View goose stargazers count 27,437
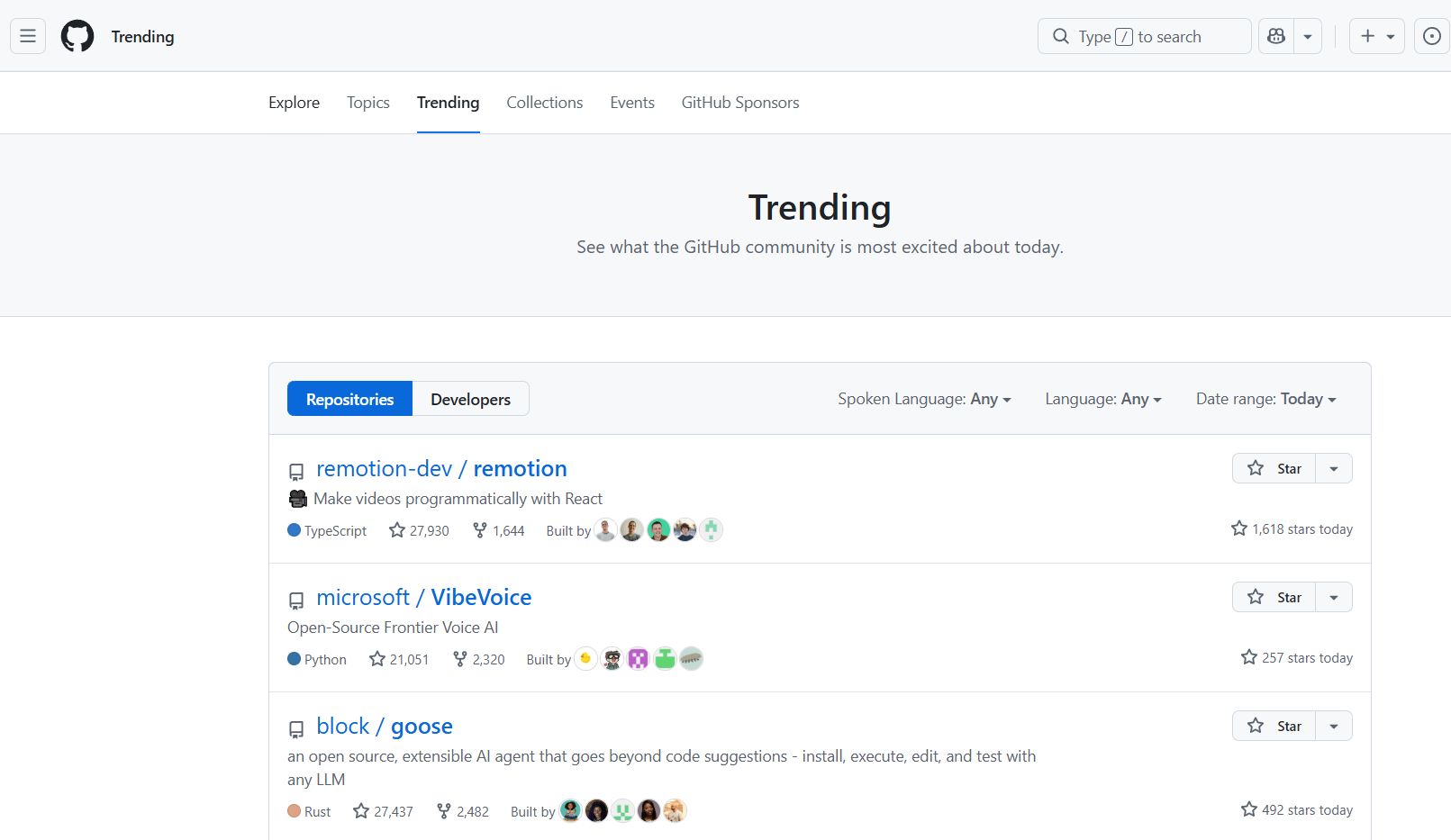This screenshot has width=1451, height=840. point(383,812)
